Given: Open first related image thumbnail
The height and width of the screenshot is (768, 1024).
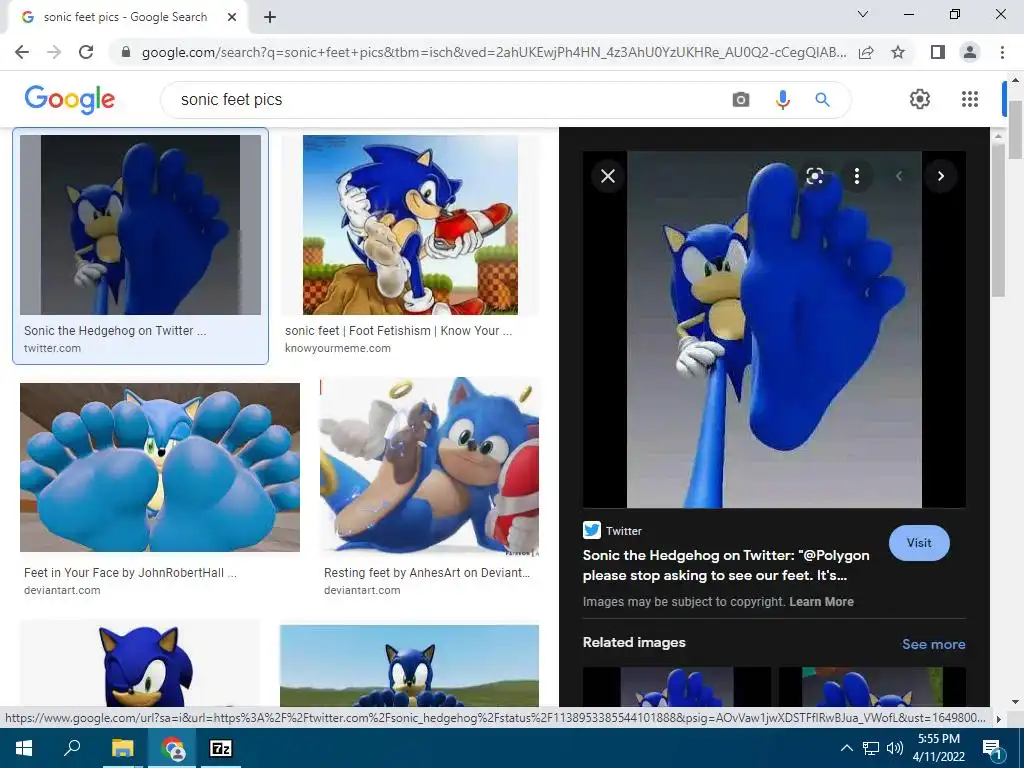Looking at the screenshot, I should [677, 686].
